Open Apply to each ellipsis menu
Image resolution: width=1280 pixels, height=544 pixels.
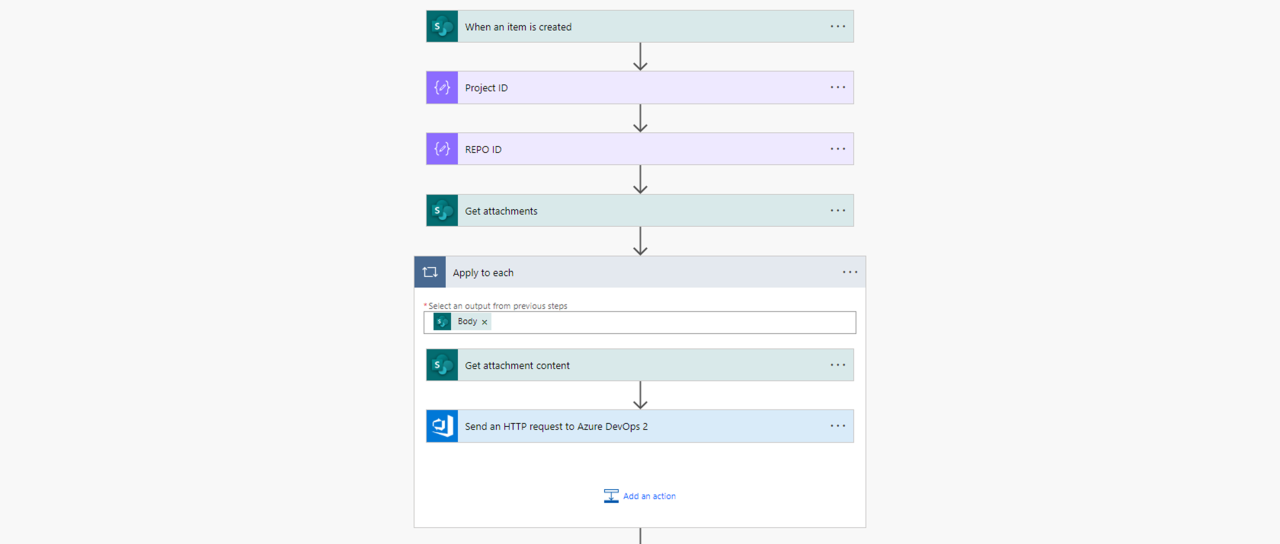coord(850,272)
